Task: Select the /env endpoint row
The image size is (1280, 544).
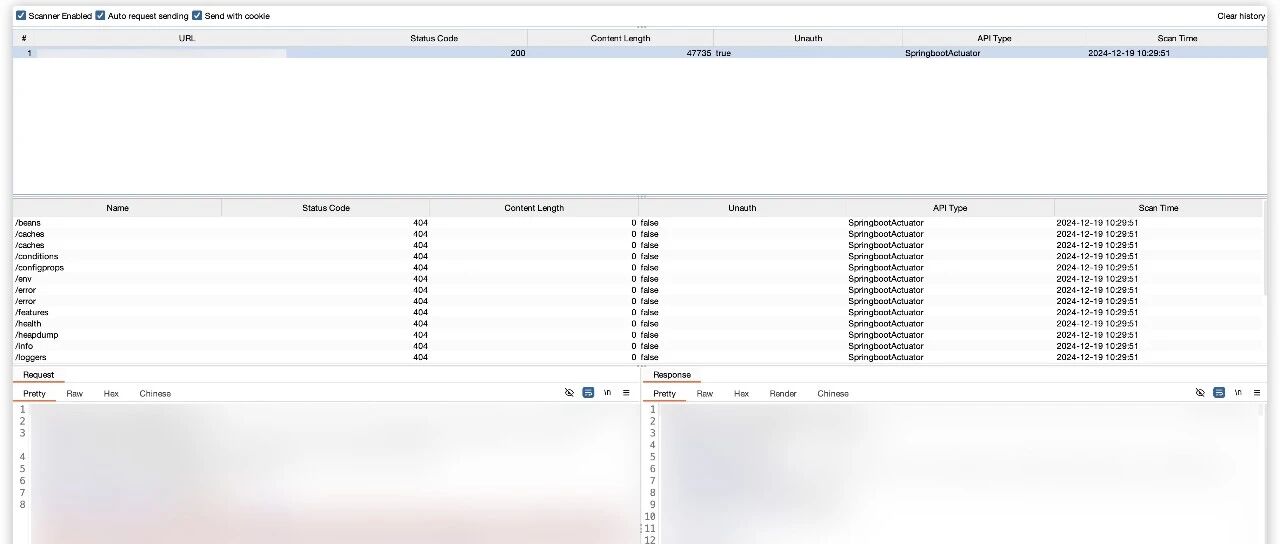Action: point(638,279)
